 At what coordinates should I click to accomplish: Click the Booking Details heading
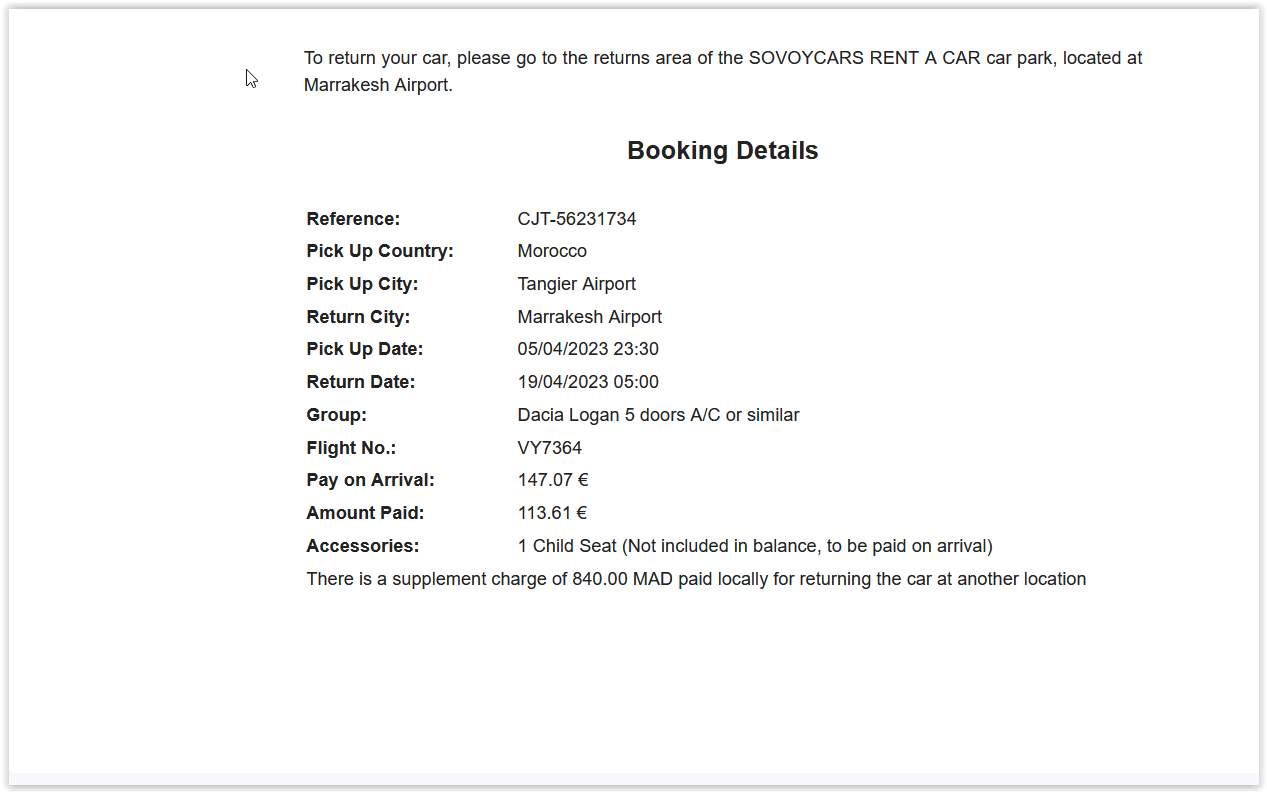click(x=722, y=150)
